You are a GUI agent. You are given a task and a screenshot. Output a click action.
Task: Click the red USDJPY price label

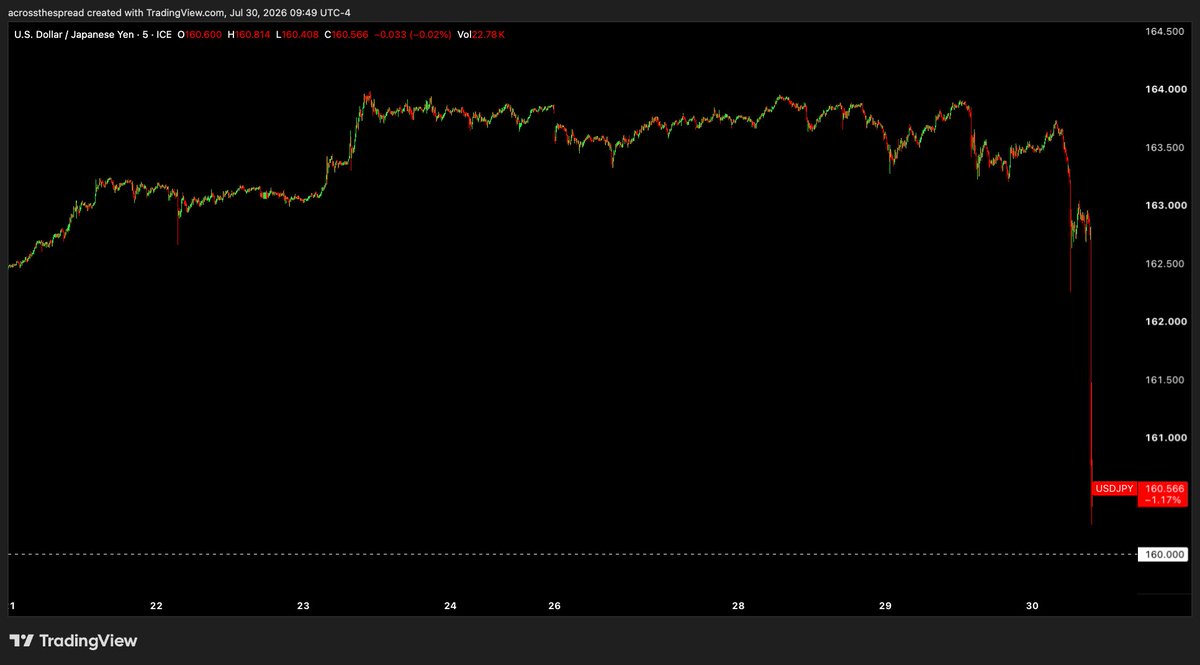[1114, 488]
